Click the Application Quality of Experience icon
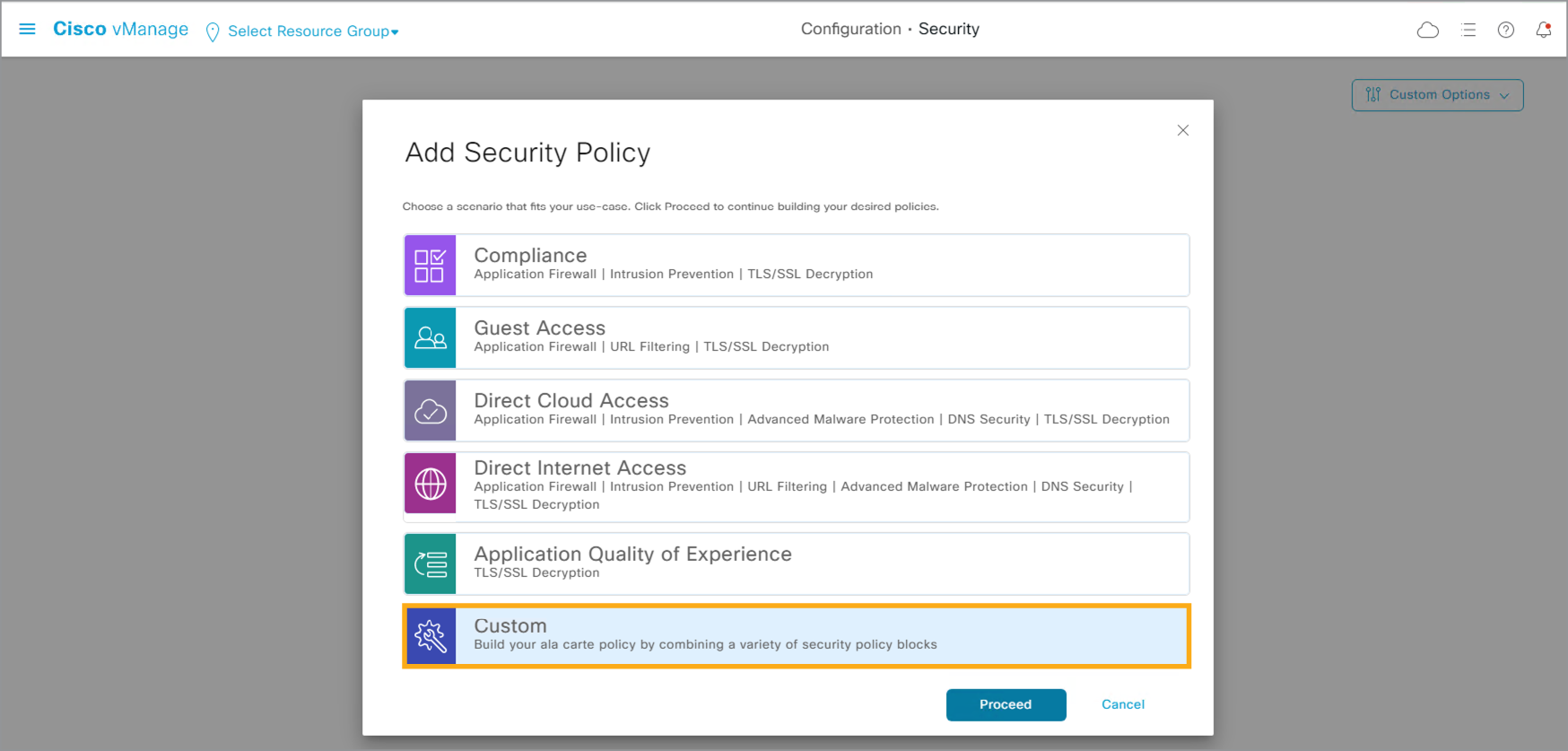 (x=430, y=564)
